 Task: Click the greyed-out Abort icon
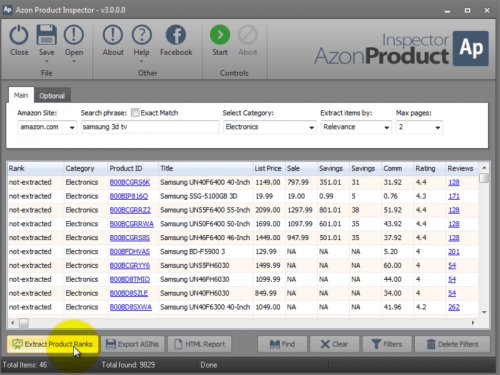(248, 35)
